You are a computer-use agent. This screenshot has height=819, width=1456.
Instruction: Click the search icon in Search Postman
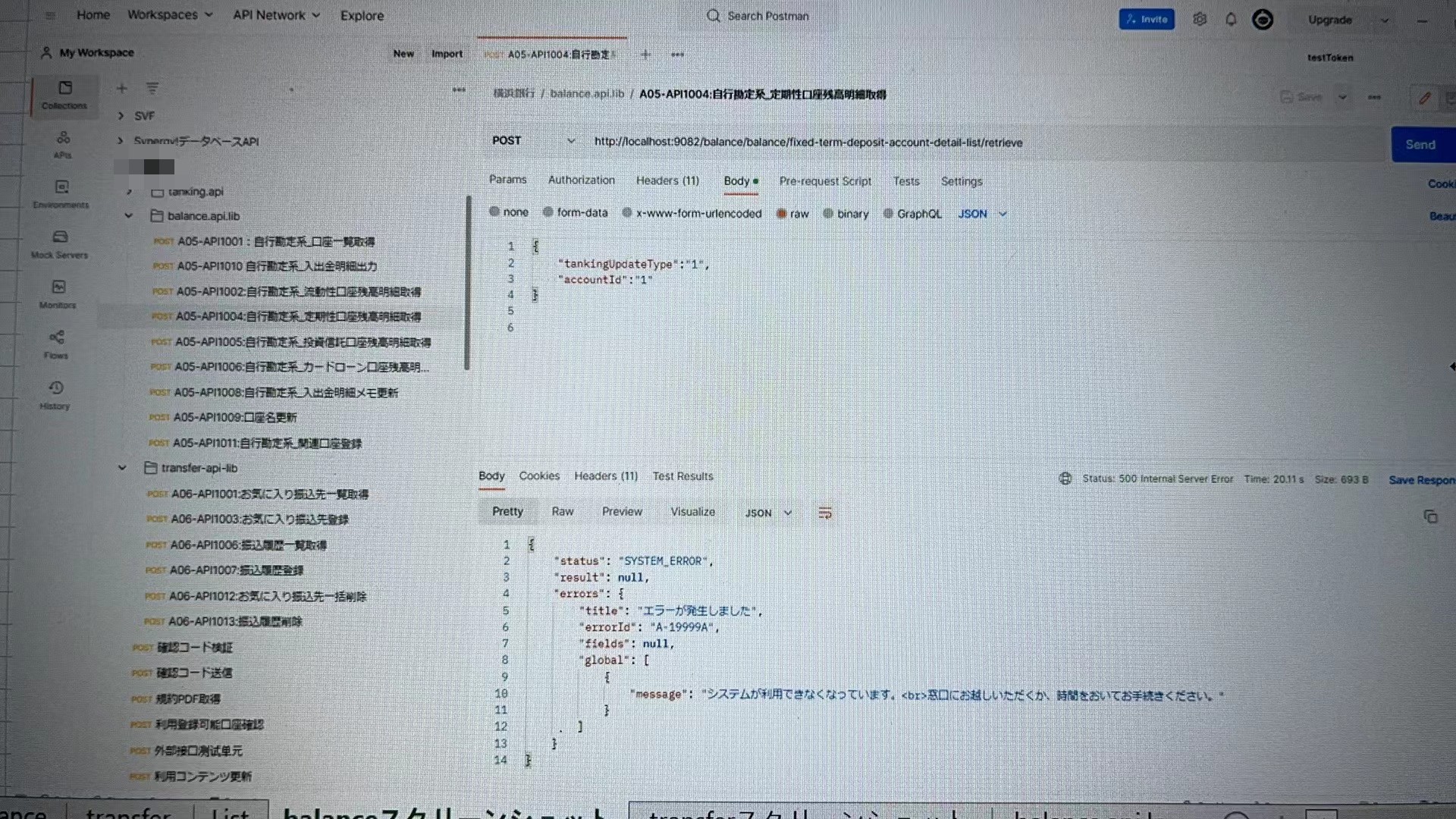coord(713,16)
